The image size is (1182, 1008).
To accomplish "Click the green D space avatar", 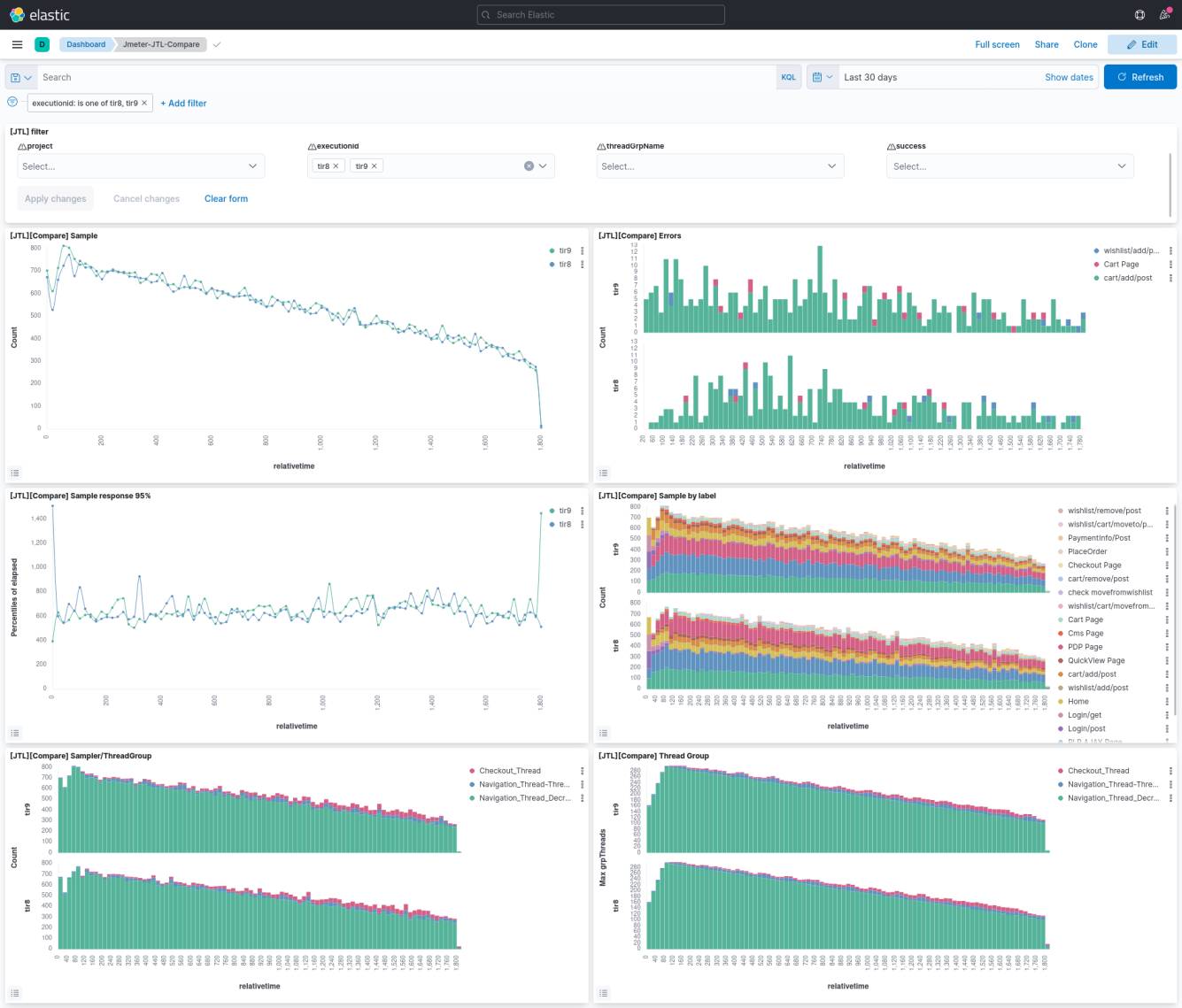I will click(42, 44).
